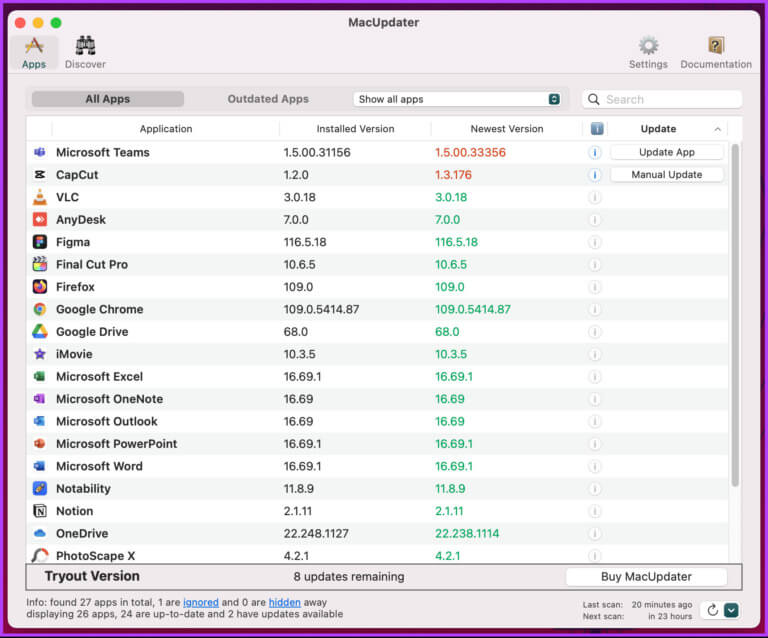768x638 pixels.
Task: Select the CapCut app icon
Action: pos(40,175)
